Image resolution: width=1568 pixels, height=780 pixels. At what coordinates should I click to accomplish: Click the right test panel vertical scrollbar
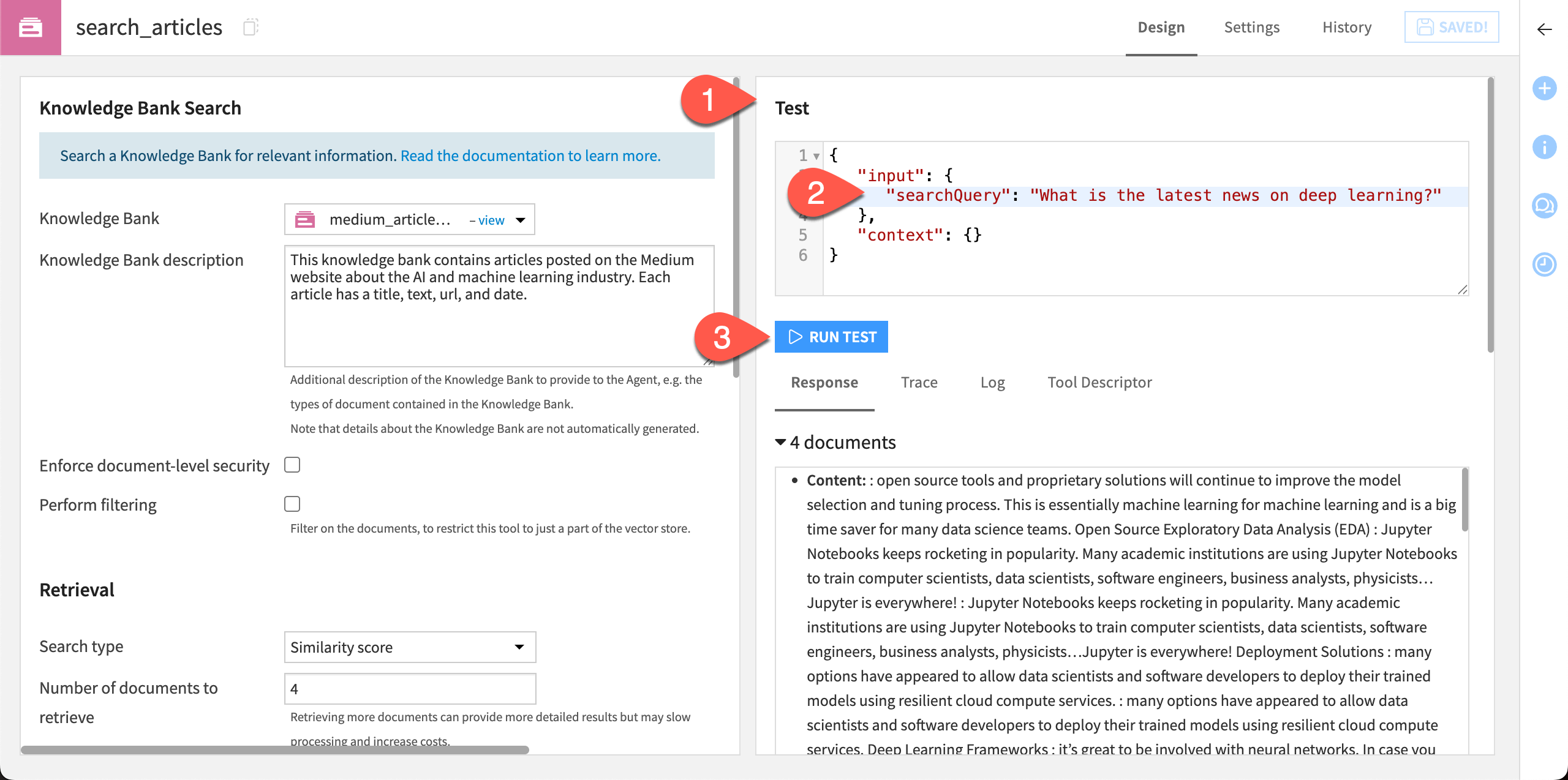1491,214
